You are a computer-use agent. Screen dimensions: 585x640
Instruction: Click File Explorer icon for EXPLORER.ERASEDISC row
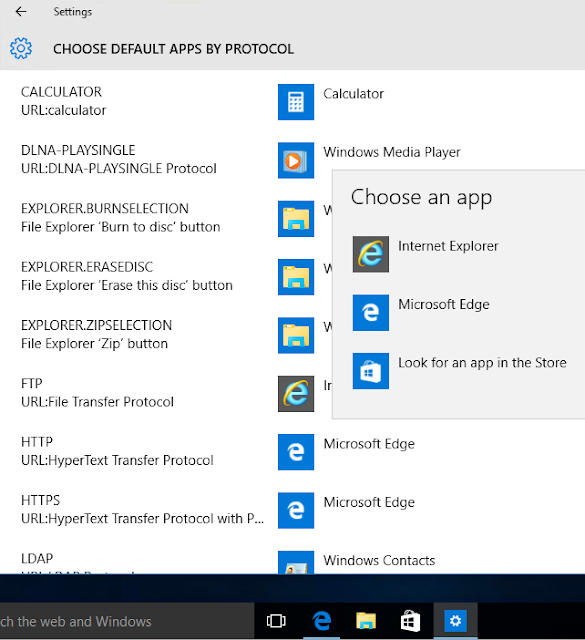[x=296, y=277]
